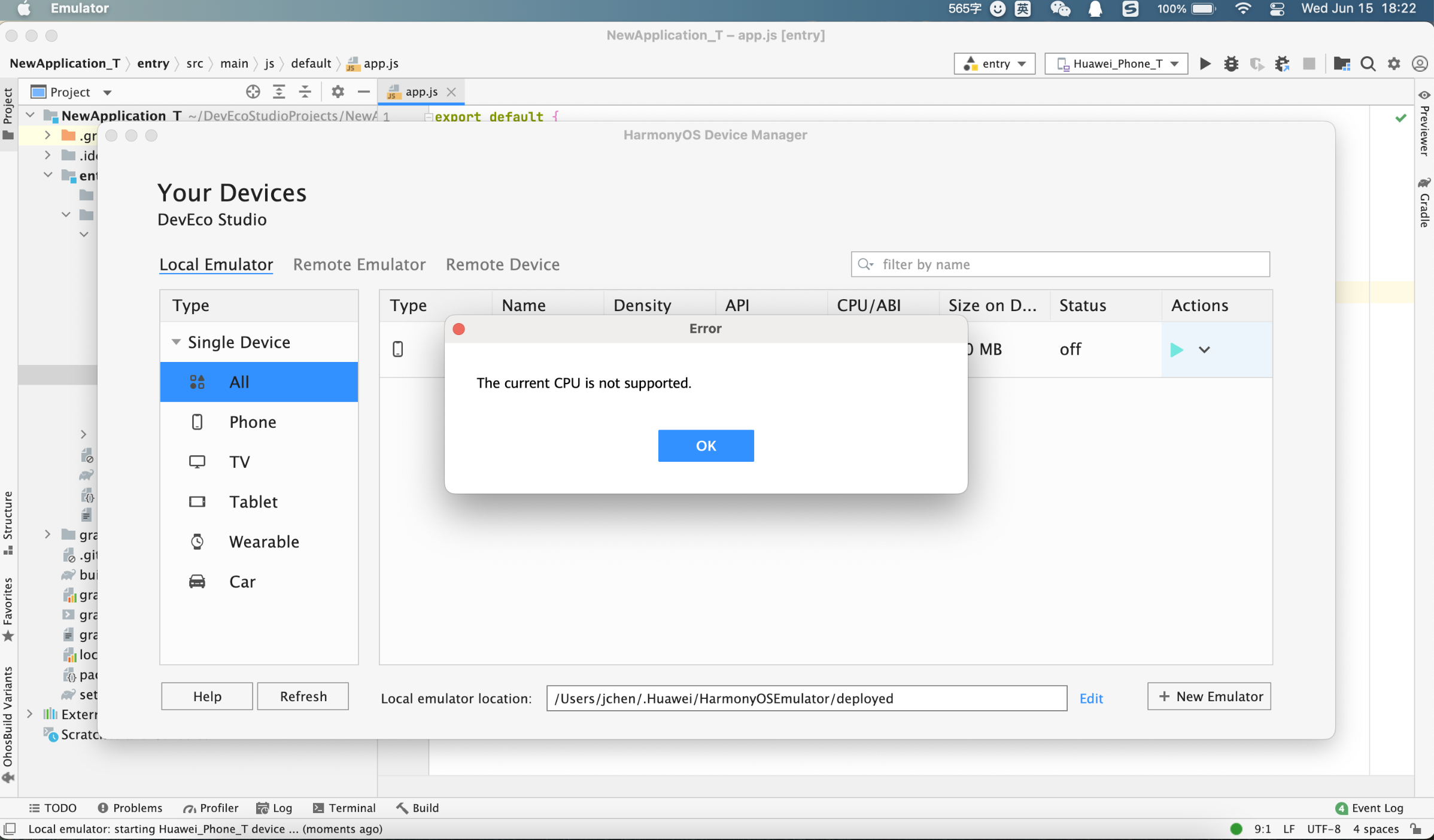Image resolution: width=1434 pixels, height=840 pixels.
Task: Open project structure folder icon in toolbar
Action: click(1342, 63)
